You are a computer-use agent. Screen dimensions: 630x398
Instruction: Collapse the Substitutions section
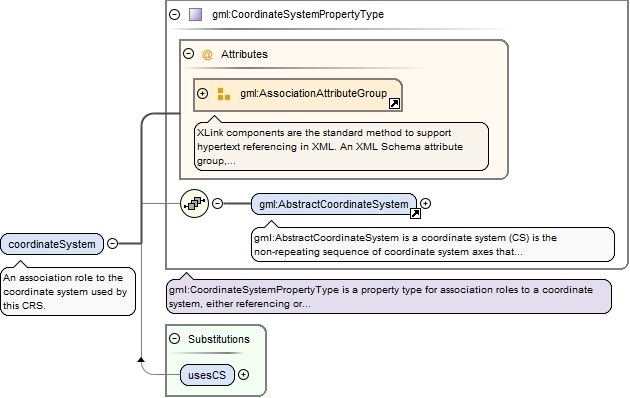tap(174, 339)
